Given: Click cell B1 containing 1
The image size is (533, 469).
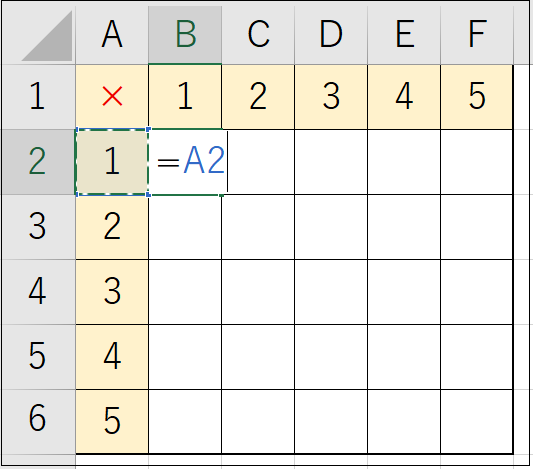Looking at the screenshot, I should [185, 97].
